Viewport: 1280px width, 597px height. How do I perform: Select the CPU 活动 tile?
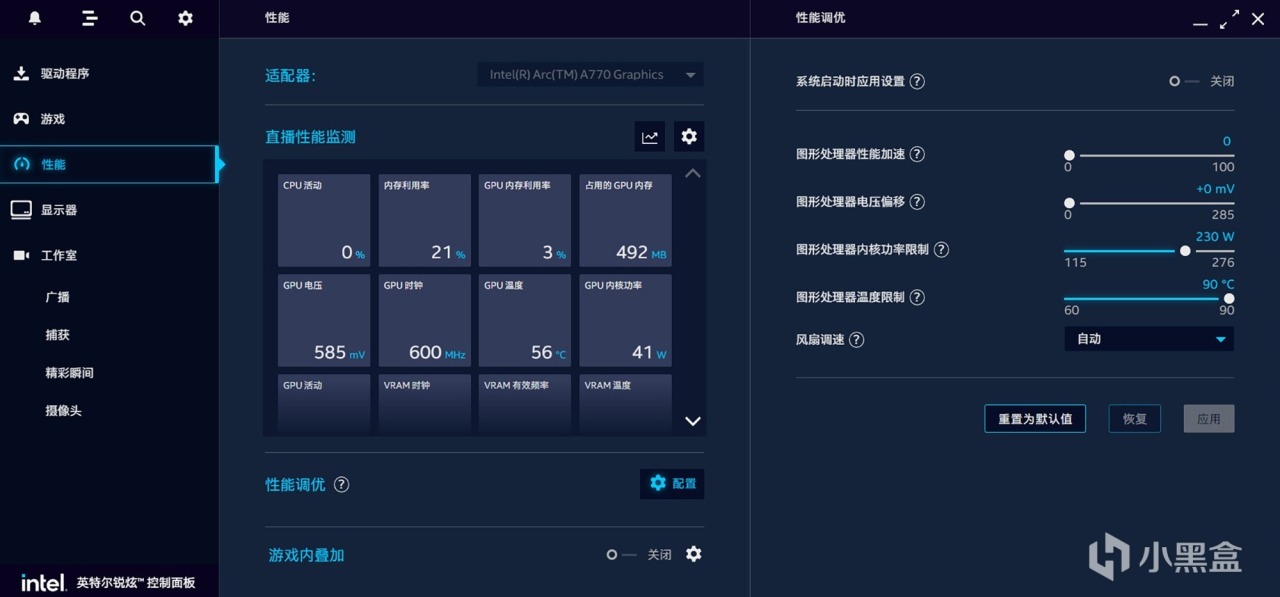[x=324, y=221]
